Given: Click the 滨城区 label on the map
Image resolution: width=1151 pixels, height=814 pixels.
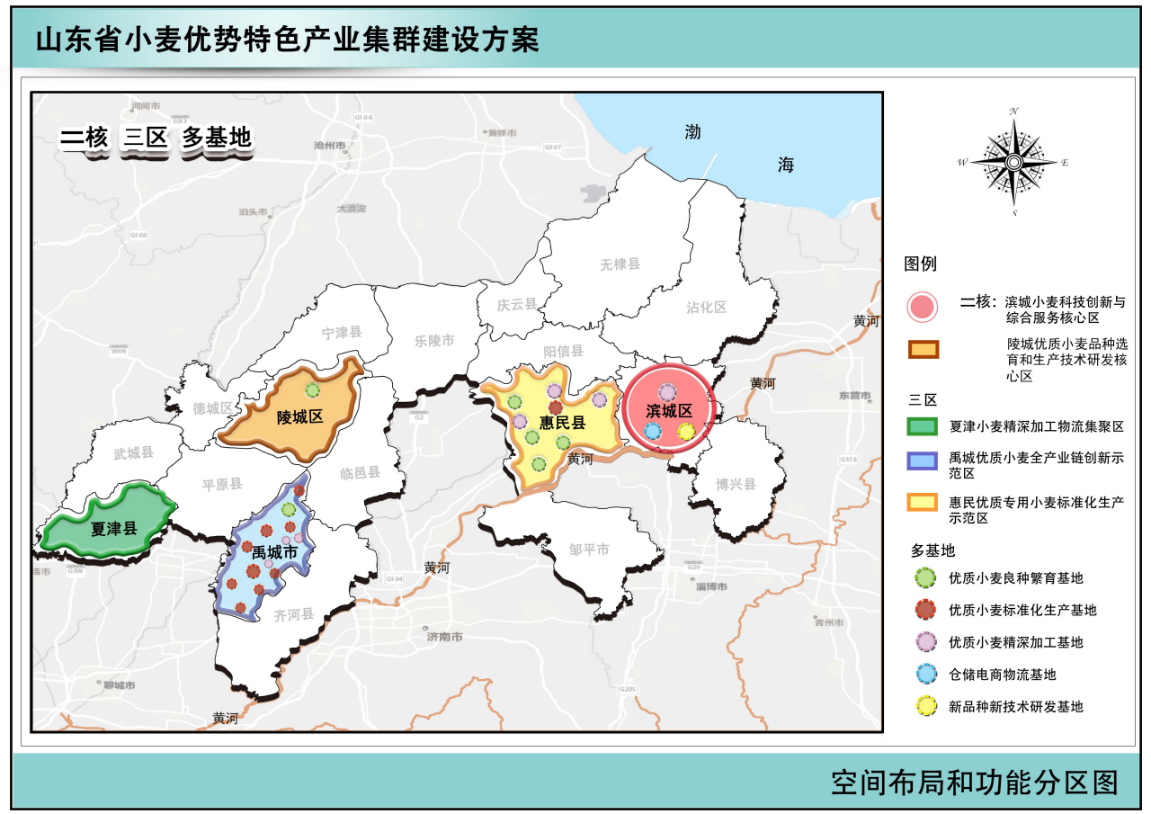Looking at the screenshot, I should click(x=669, y=411).
